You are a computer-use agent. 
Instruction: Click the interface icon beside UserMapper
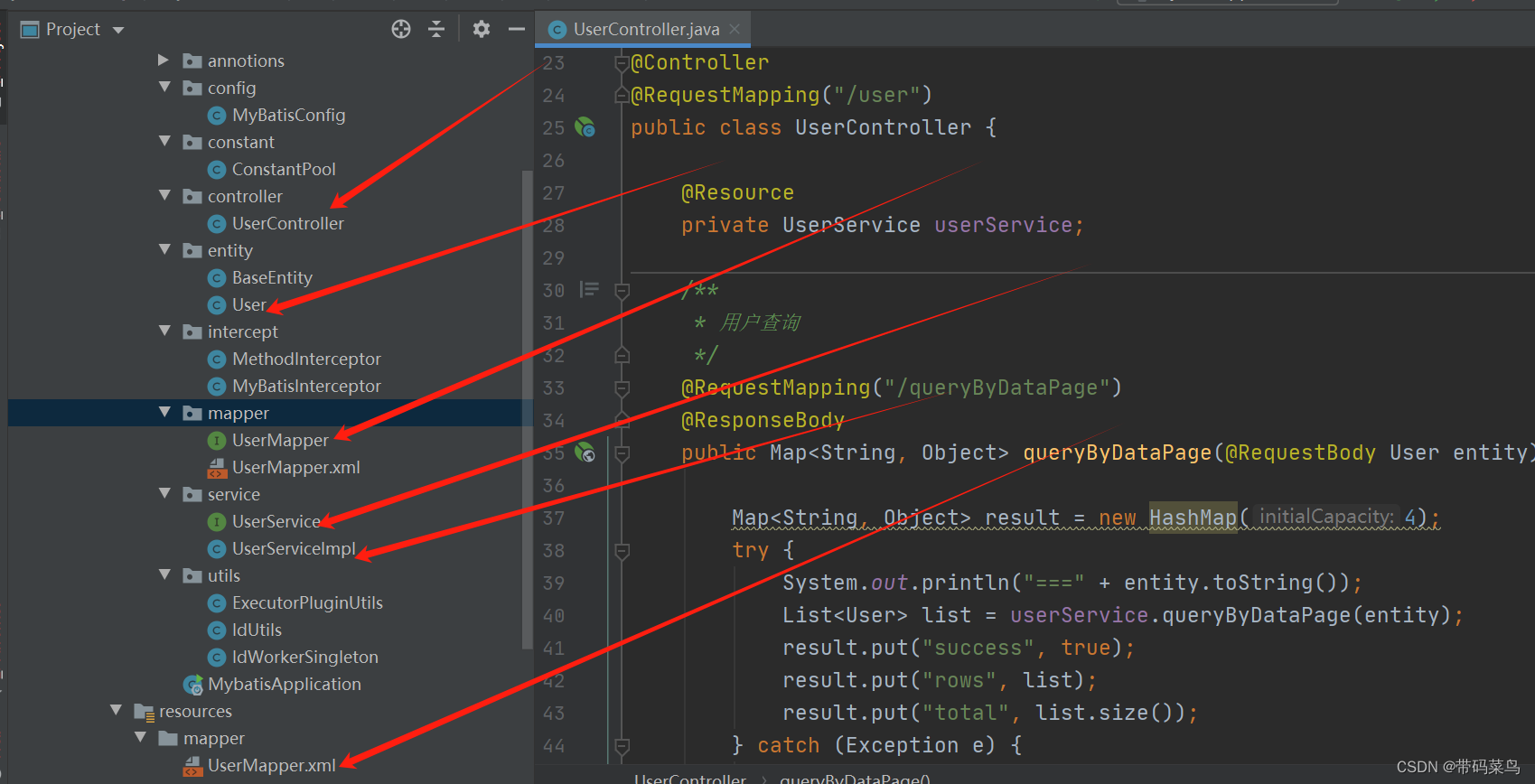pyautogui.click(x=217, y=441)
